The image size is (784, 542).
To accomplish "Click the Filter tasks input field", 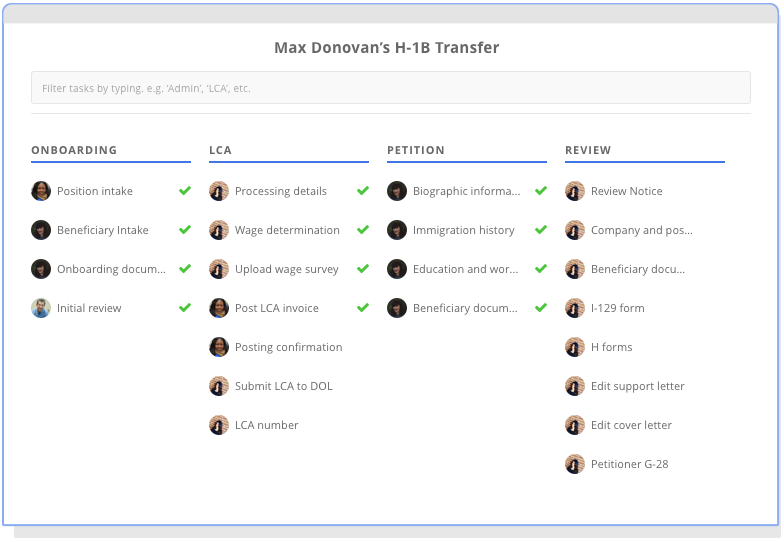I will [x=390, y=88].
